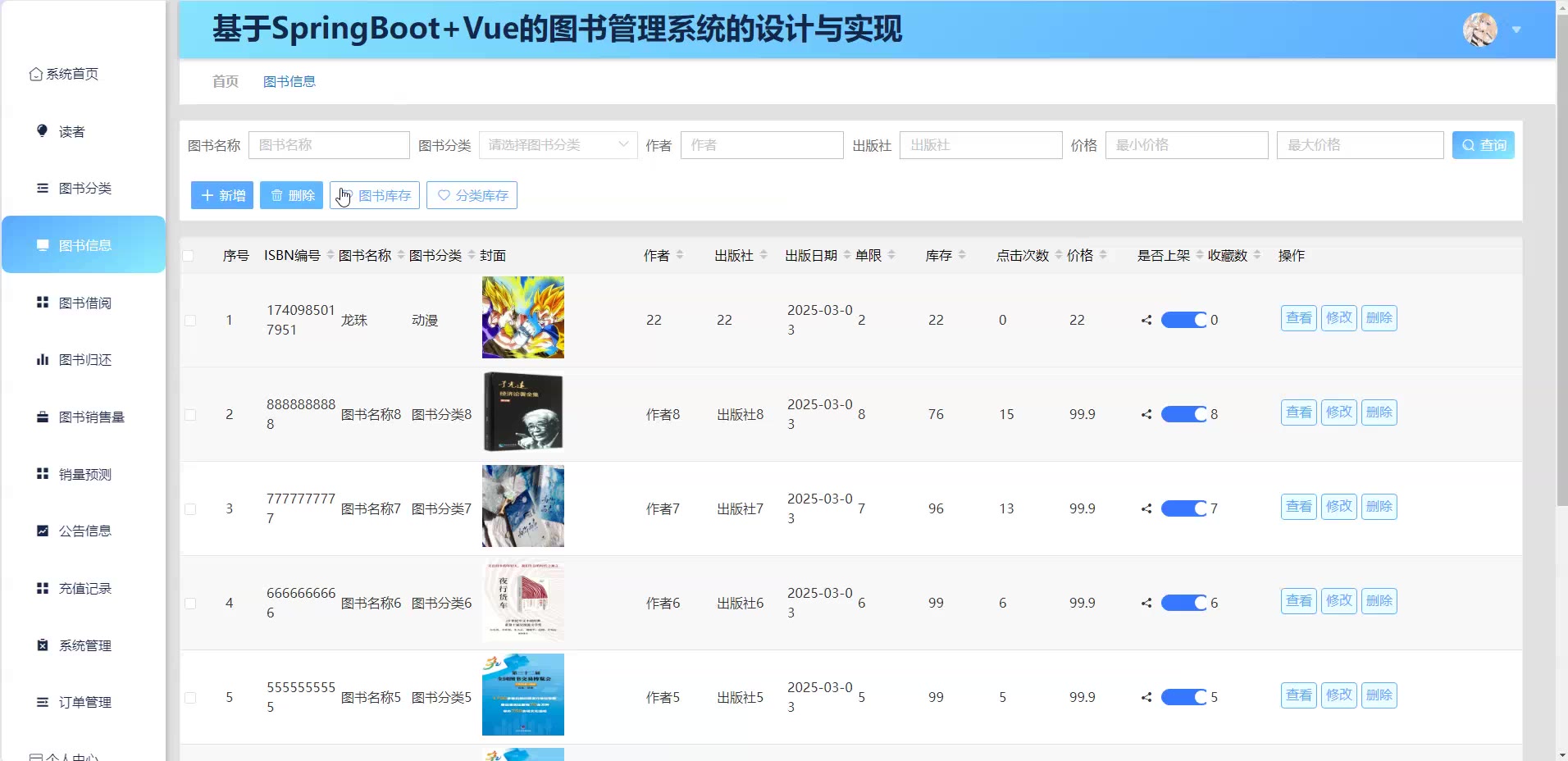The image size is (1568, 761).
Task: Sort by 点击次数 column sort arrows
Action: [x=1059, y=255]
